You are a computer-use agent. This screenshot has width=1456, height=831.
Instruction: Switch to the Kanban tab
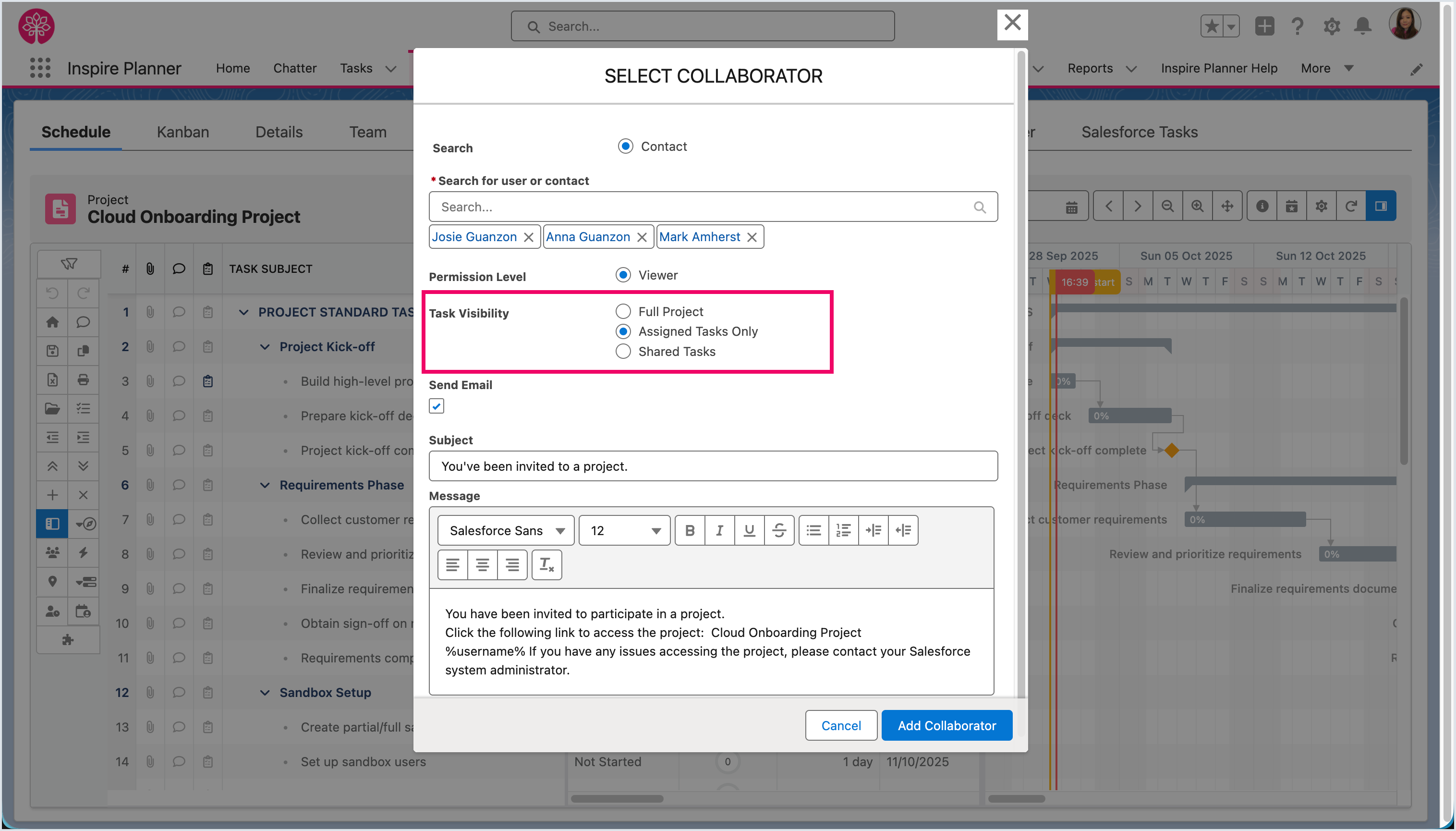click(x=182, y=132)
